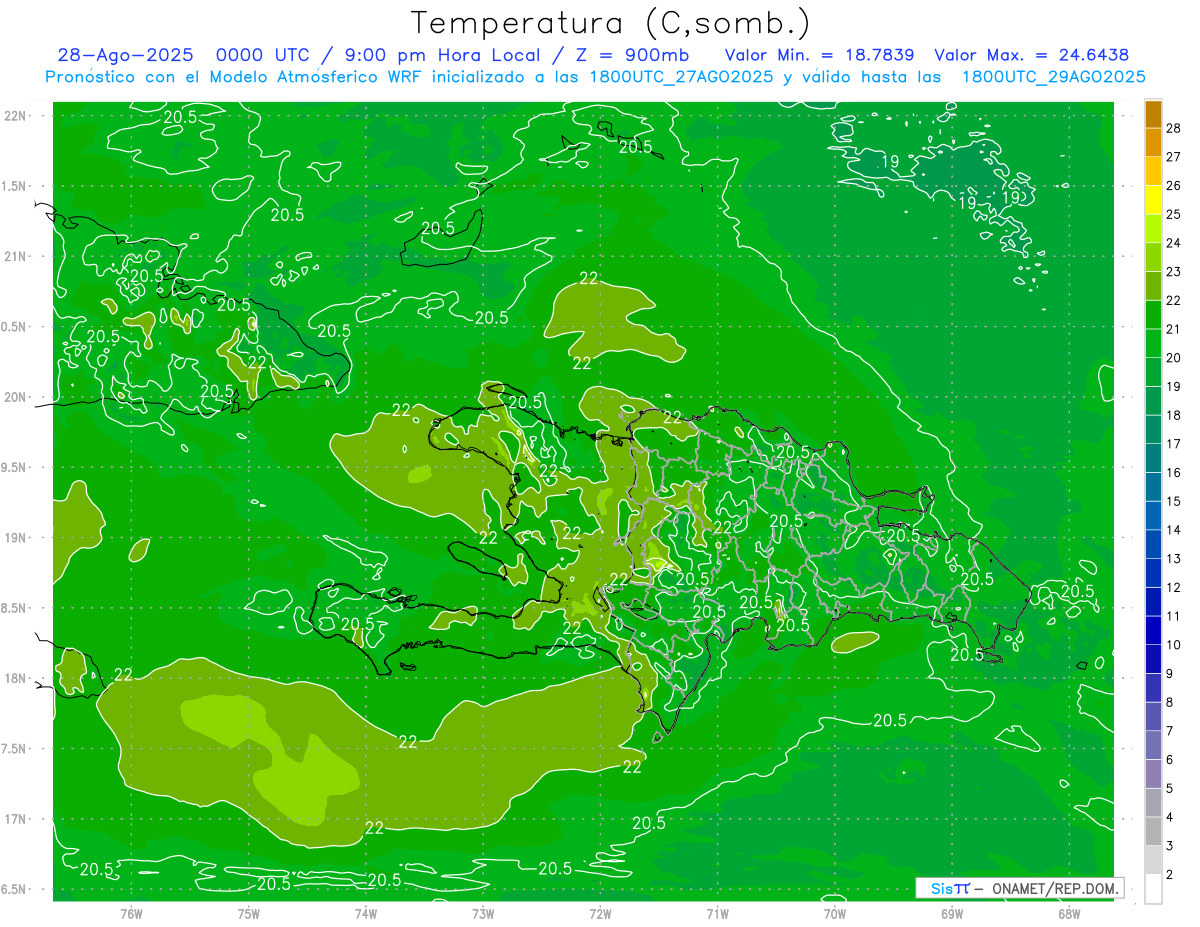Click 'Valor Min. = 18.7839' value
1200x927 pixels.
820,56
